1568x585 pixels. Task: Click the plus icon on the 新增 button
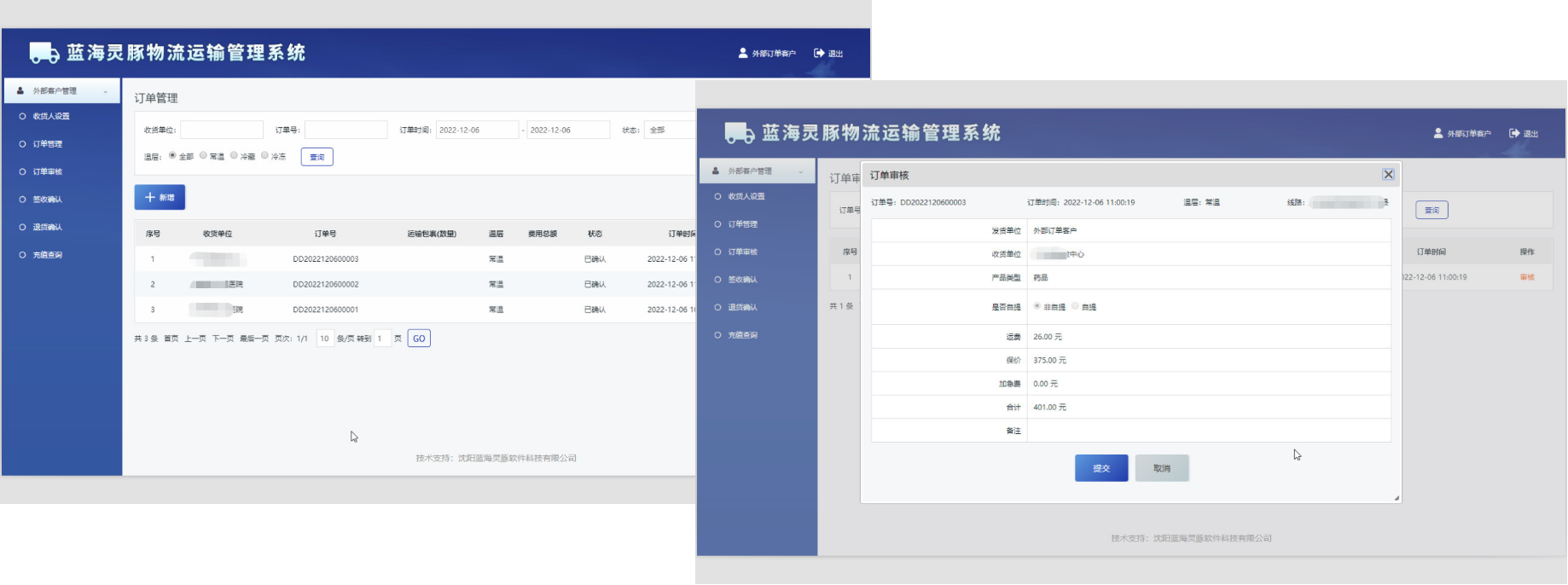(150, 197)
